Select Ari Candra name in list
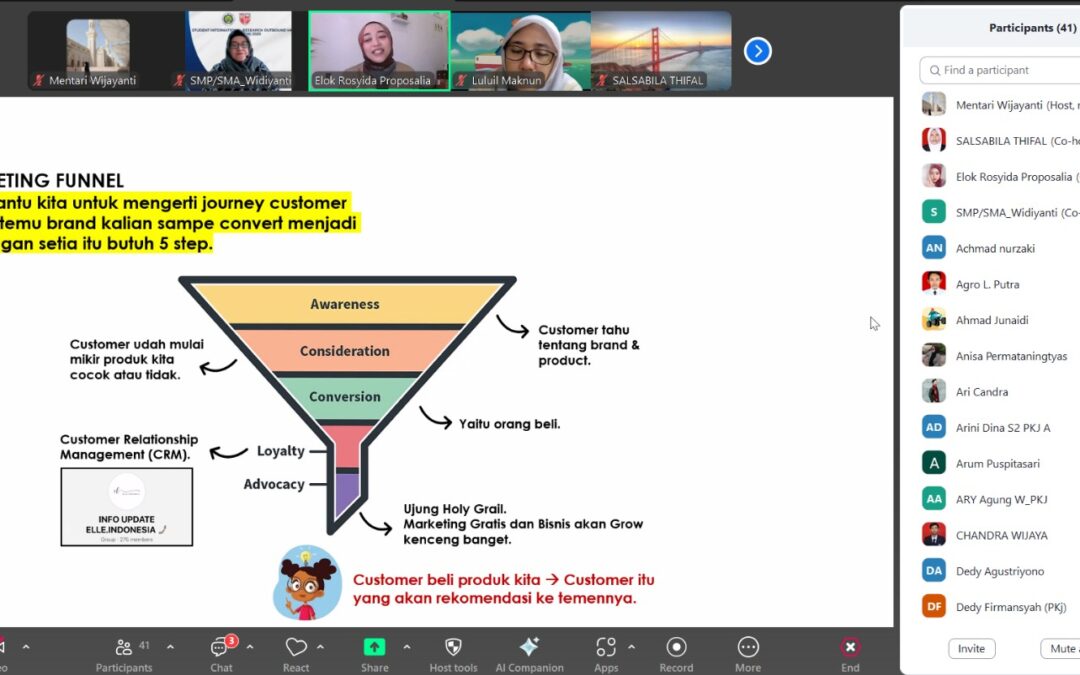The height and width of the screenshot is (675, 1080). pyautogui.click(x=982, y=392)
